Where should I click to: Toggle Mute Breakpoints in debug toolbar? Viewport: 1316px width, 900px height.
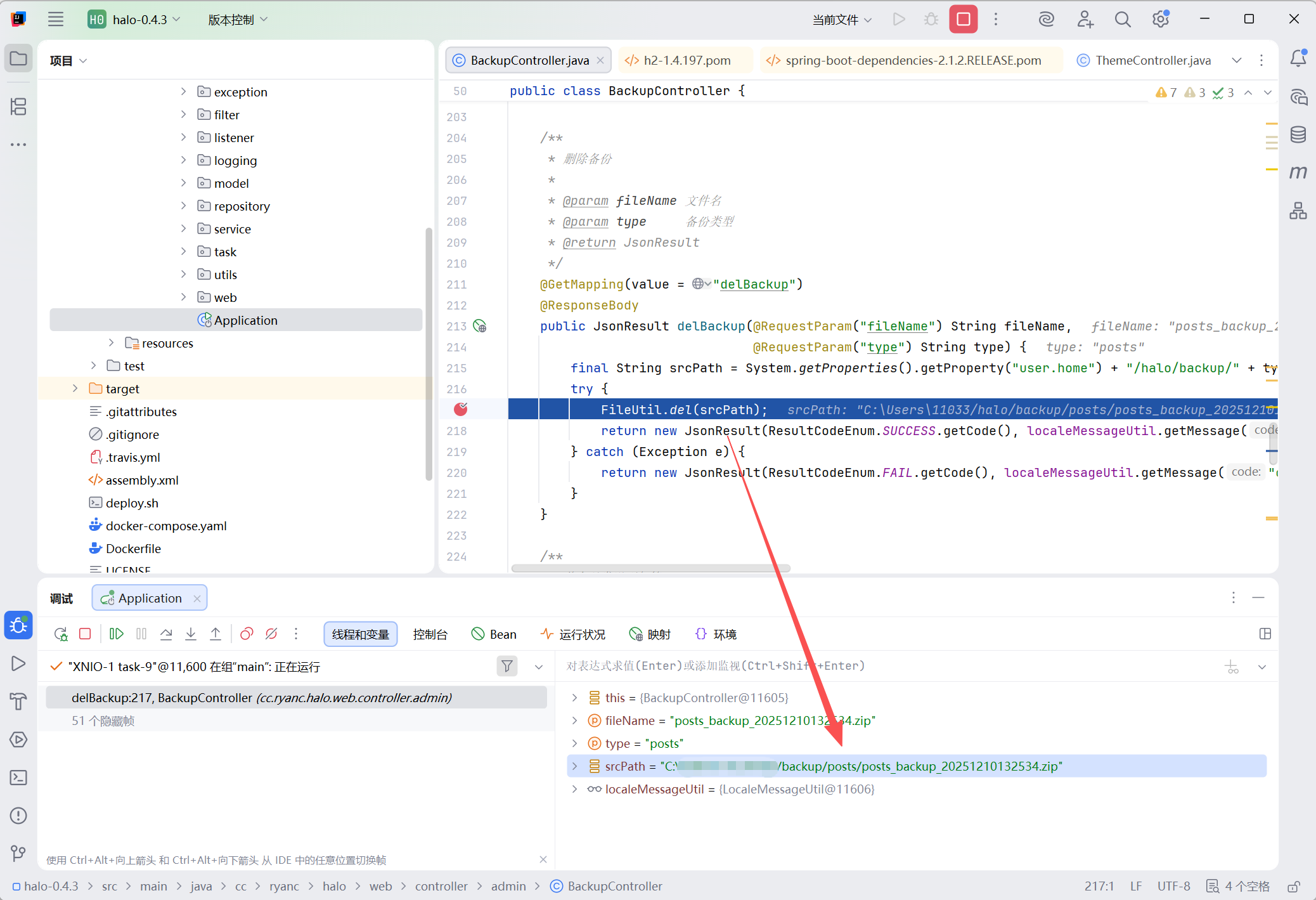271,634
